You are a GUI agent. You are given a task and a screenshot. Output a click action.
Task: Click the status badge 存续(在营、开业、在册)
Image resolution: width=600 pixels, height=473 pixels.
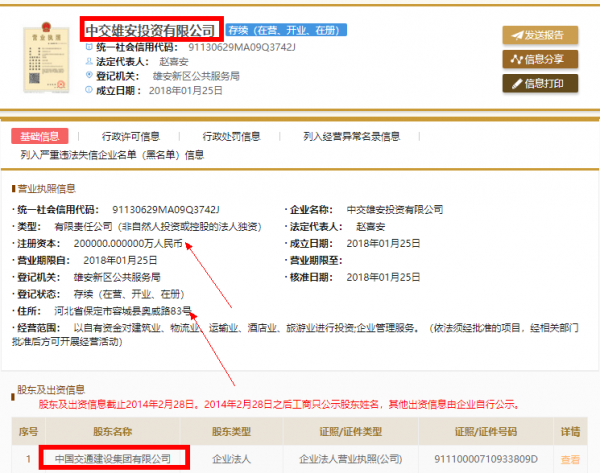tap(286, 30)
